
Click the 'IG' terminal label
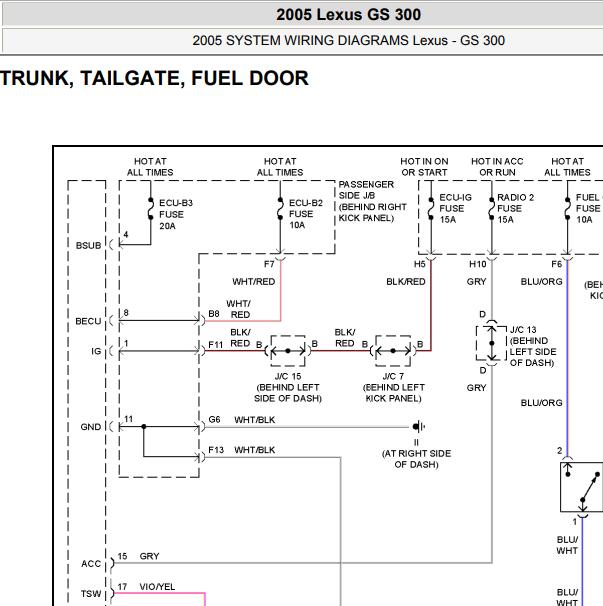(x=96, y=351)
